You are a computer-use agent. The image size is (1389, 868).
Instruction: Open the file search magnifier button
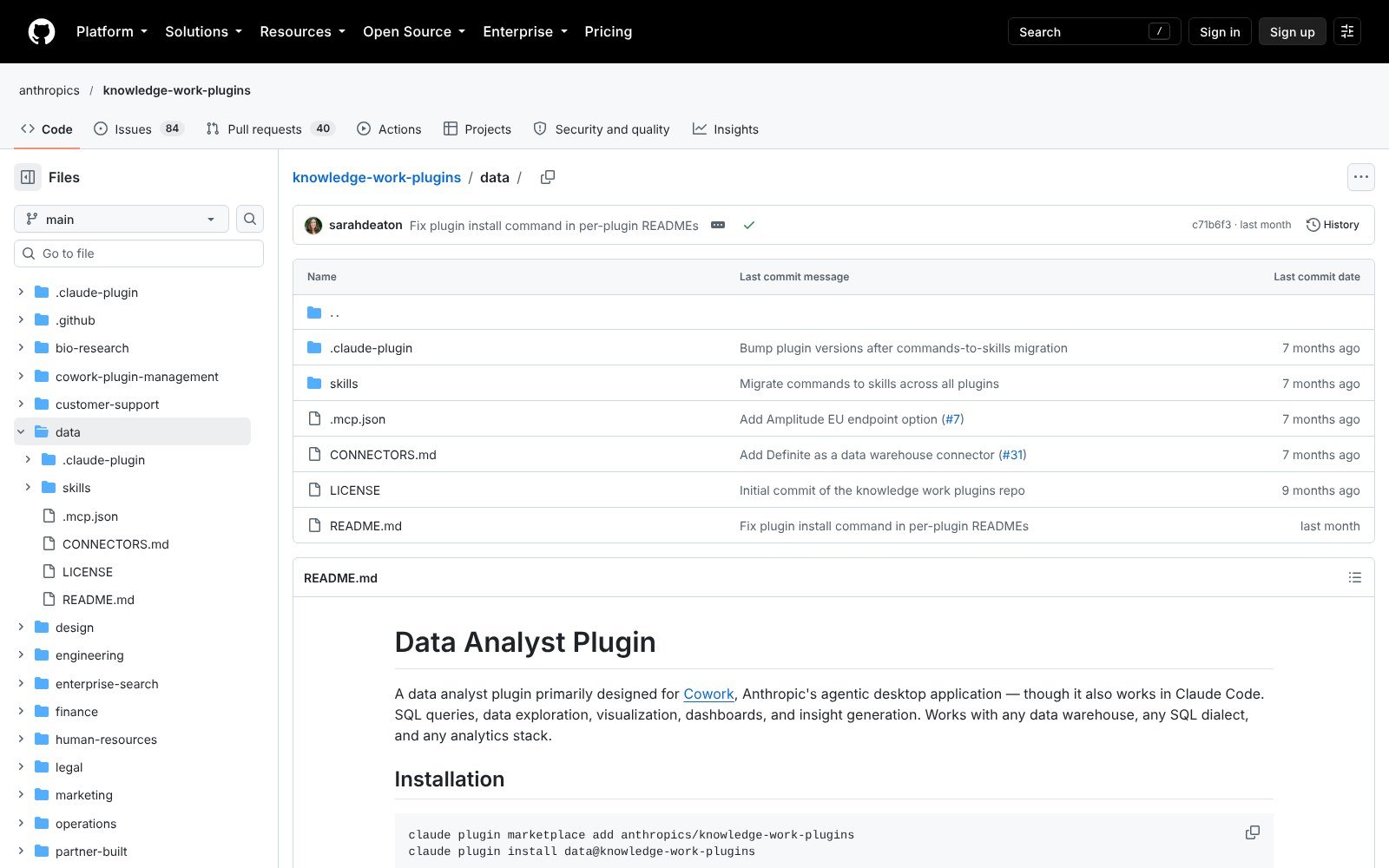pos(250,219)
